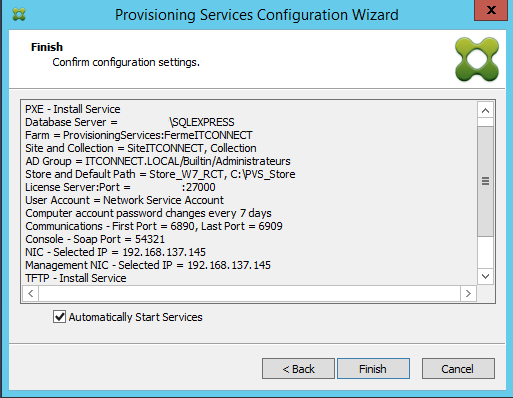The image size is (513, 398).
Task: Click the Finish button
Action: coord(373,369)
